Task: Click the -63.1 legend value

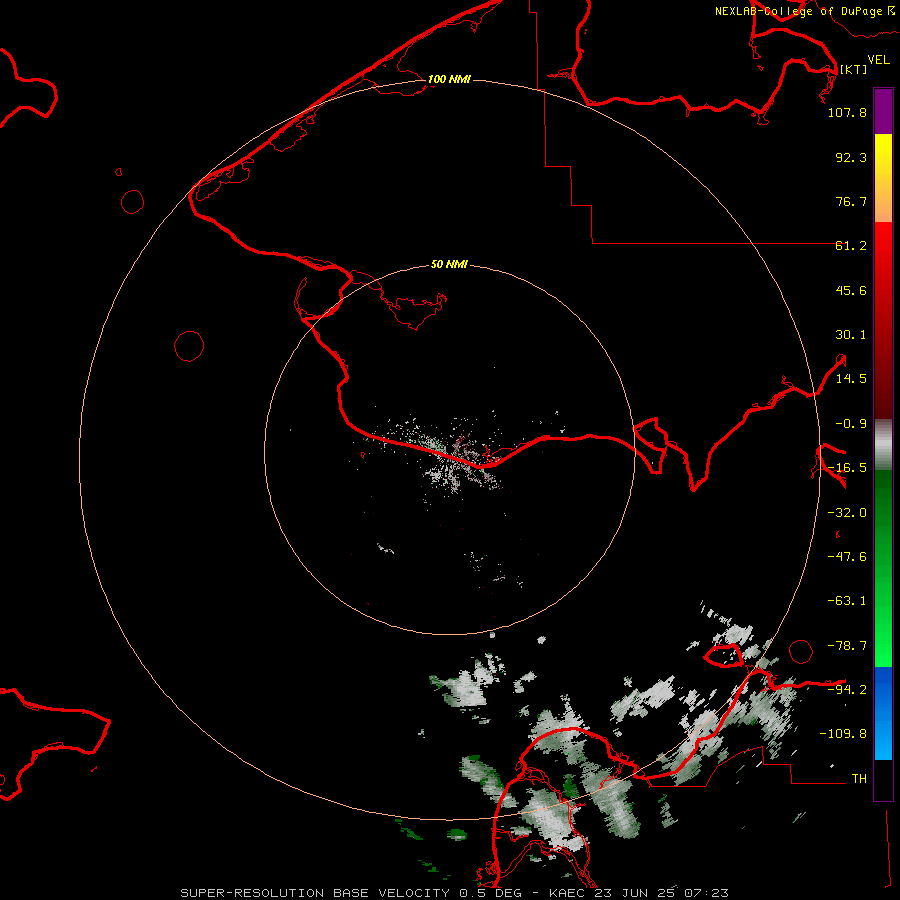Action: coord(847,601)
